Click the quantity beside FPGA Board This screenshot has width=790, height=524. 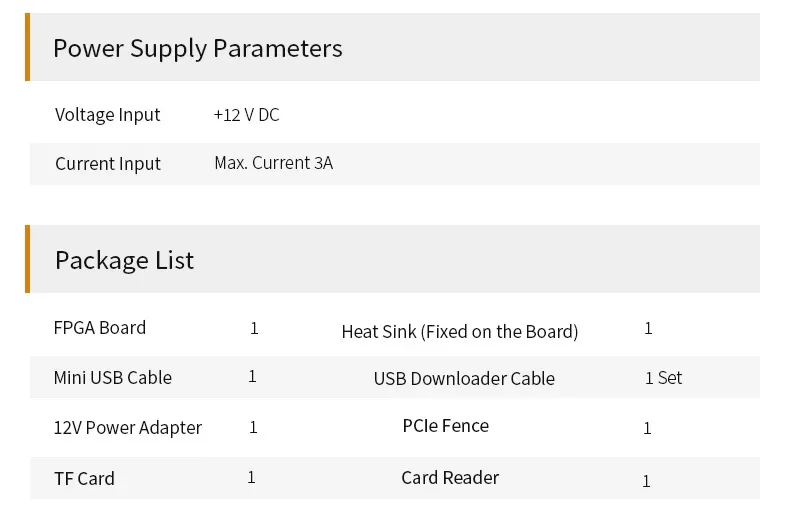coord(254,328)
